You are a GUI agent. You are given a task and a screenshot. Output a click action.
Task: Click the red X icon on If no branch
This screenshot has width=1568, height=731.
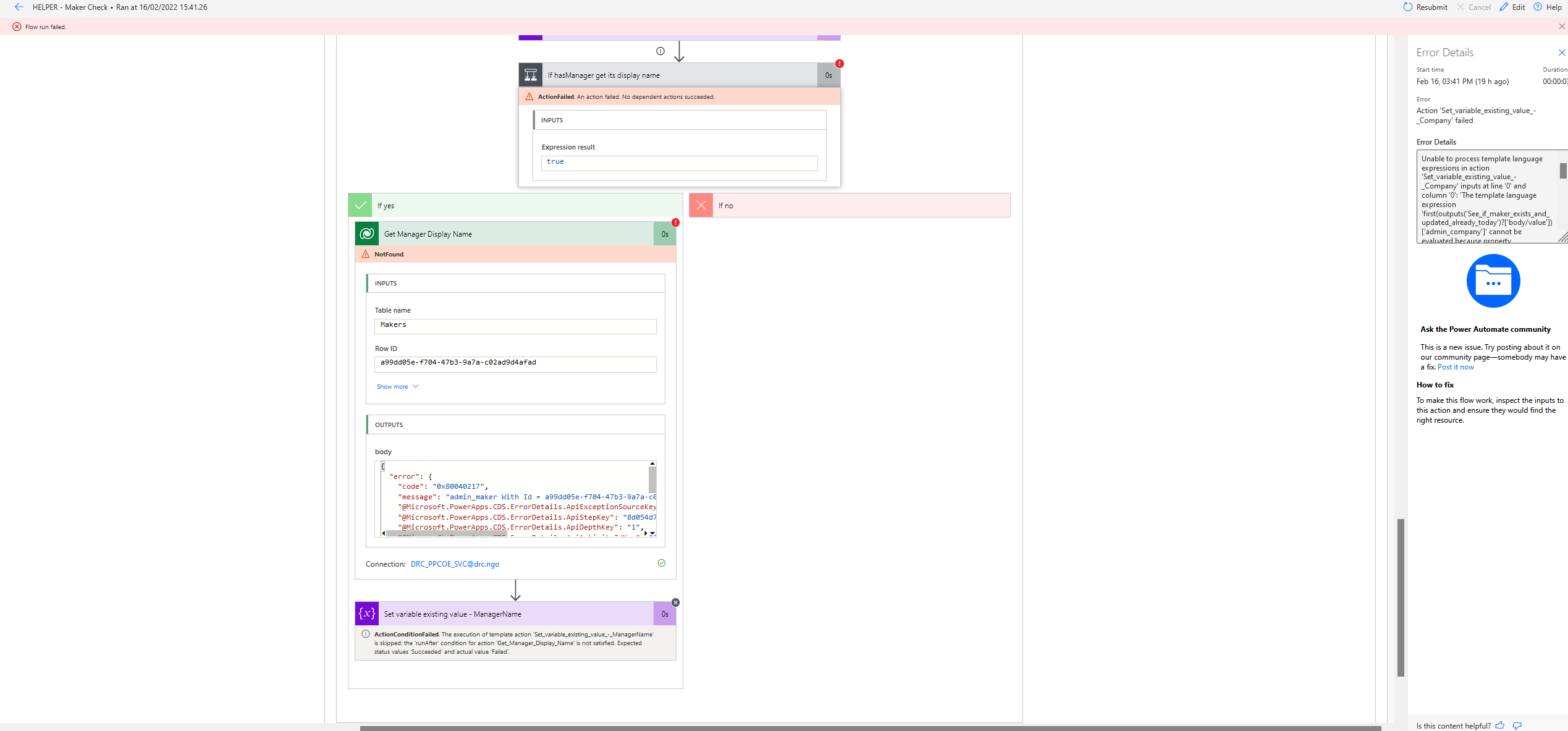point(701,205)
